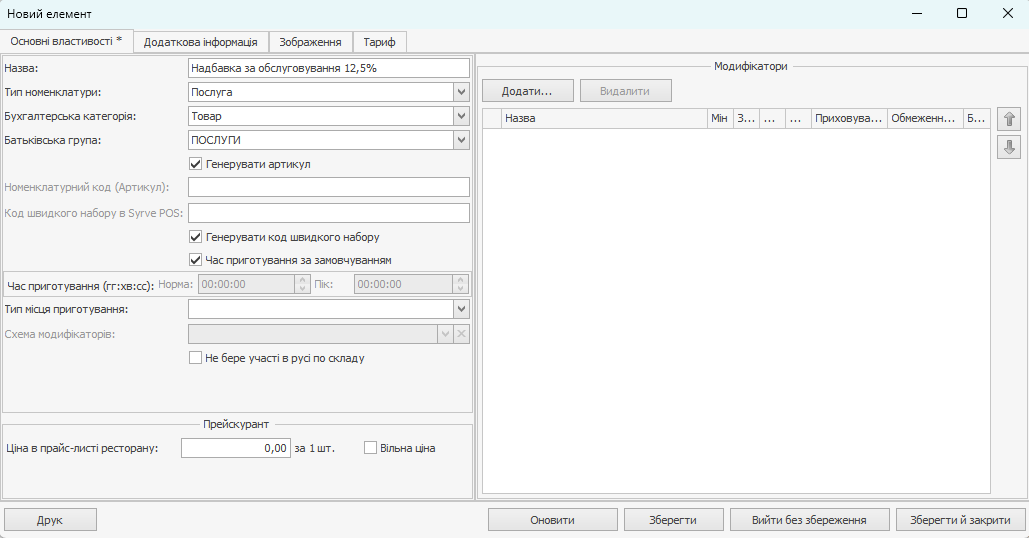Open the Тариф tab
Image resolution: width=1029 pixels, height=538 pixels.
click(x=379, y=42)
